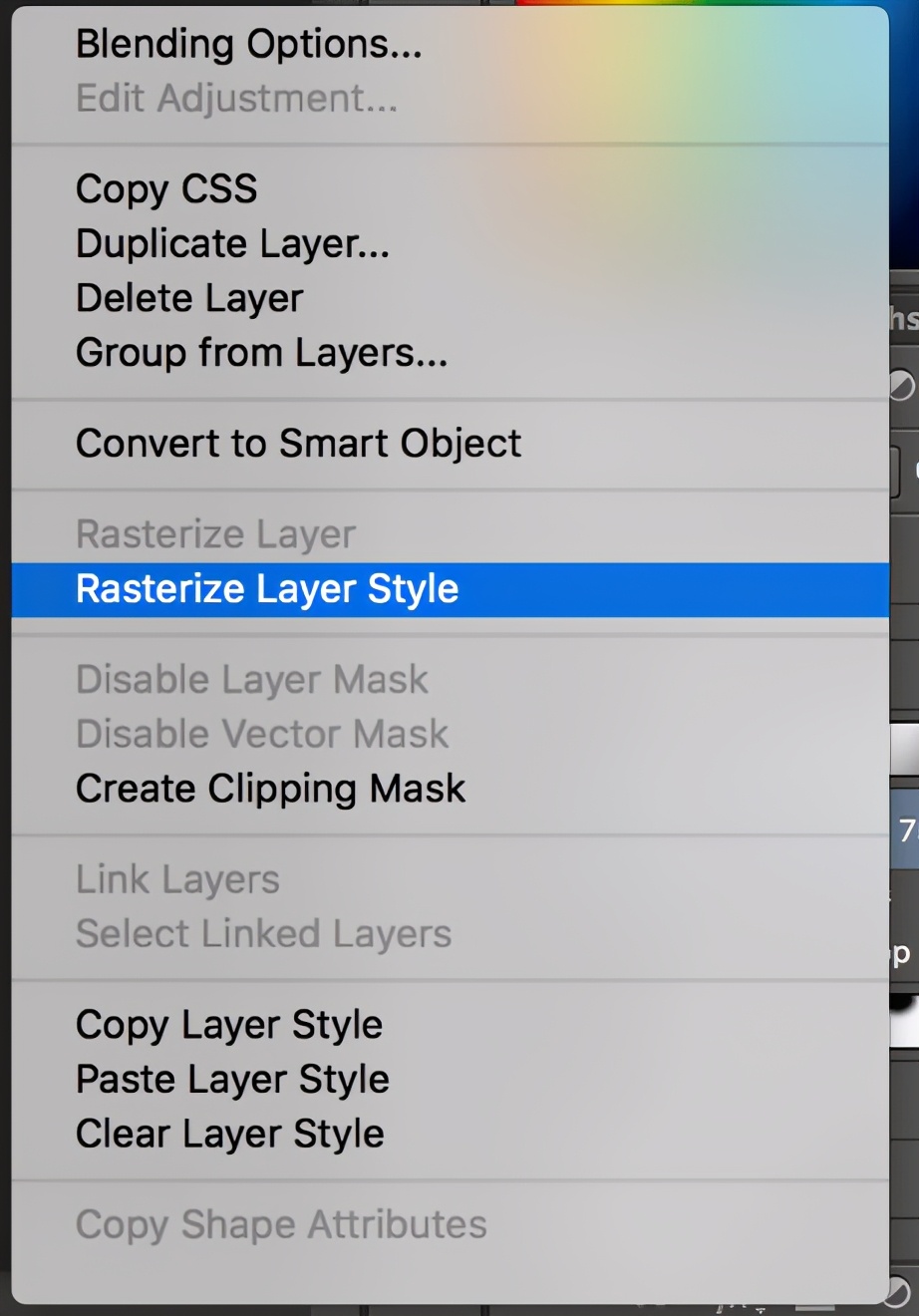This screenshot has height=1316, width=919.
Task: Click the dimmed Rasterize Layer item
Action: click(x=215, y=534)
